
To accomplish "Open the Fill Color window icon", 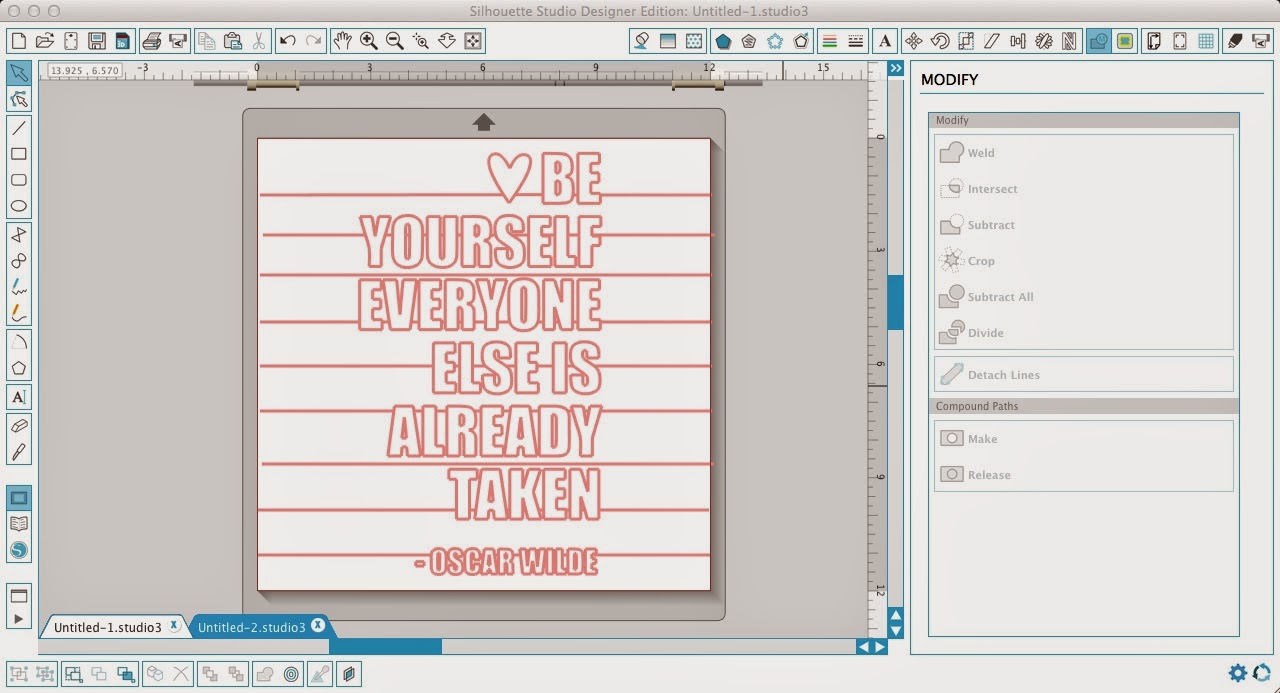I will point(641,41).
